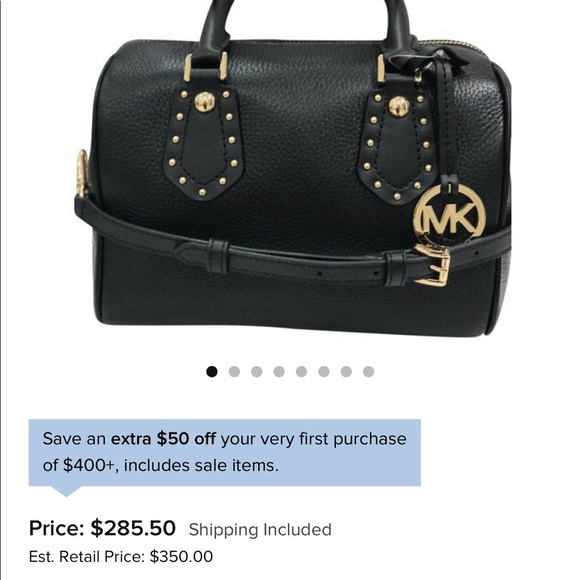580x580 pixels.
Task: Tap the black handbag product photo
Action: (x=292, y=168)
